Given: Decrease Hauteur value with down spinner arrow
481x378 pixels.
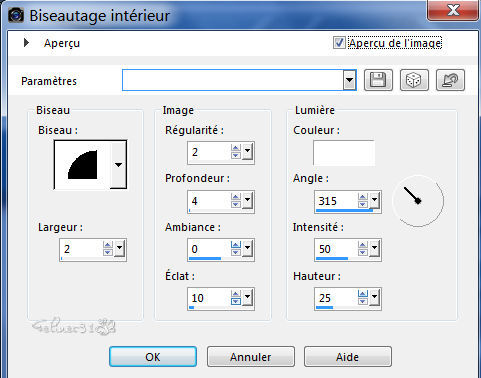Looking at the screenshot, I should point(363,301).
